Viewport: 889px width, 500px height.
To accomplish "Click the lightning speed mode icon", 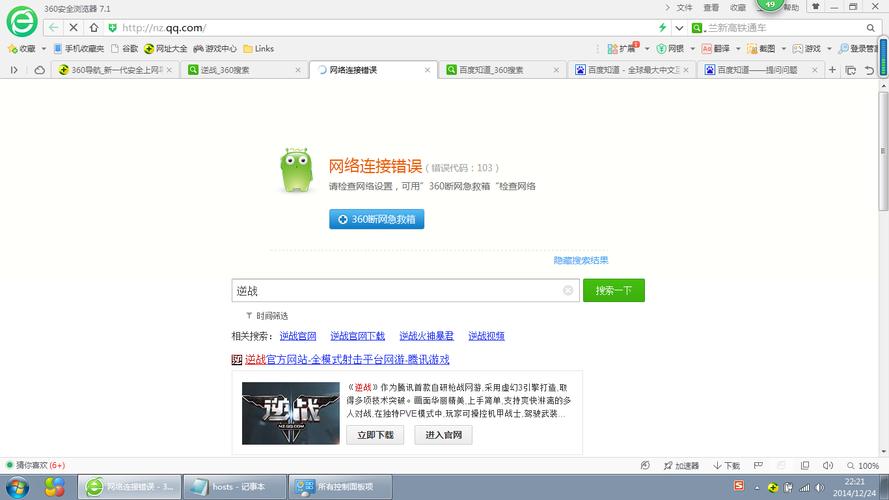I will pyautogui.click(x=662, y=27).
